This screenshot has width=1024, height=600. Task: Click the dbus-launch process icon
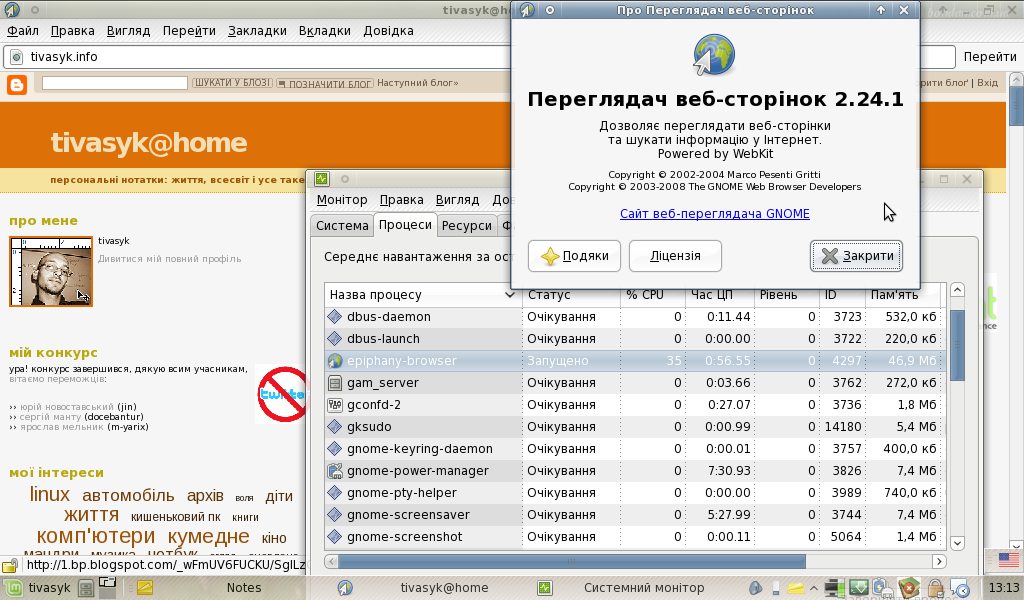pyautogui.click(x=335, y=339)
